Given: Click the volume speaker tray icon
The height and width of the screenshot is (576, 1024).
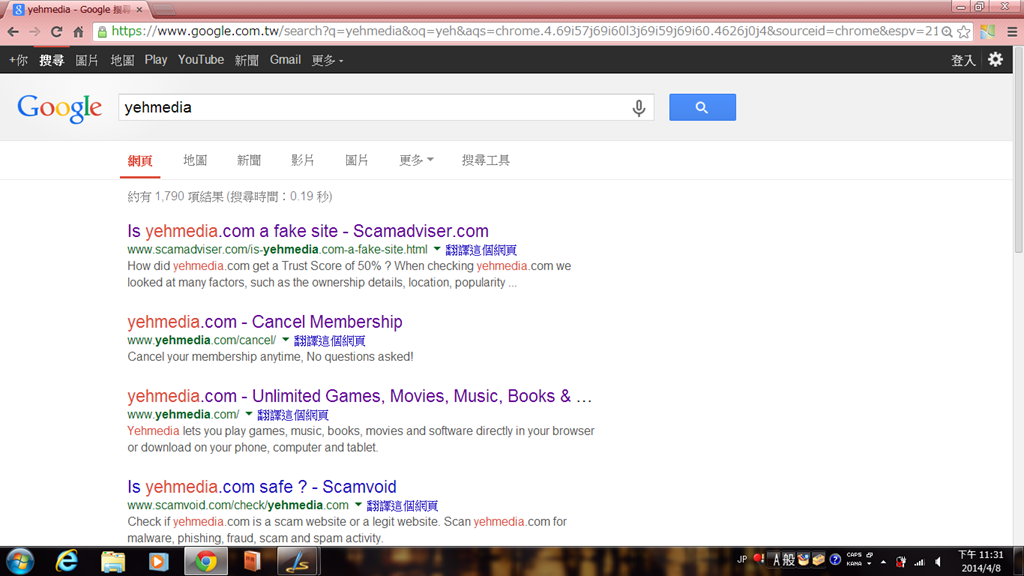Looking at the screenshot, I should pyautogui.click(x=938, y=562).
